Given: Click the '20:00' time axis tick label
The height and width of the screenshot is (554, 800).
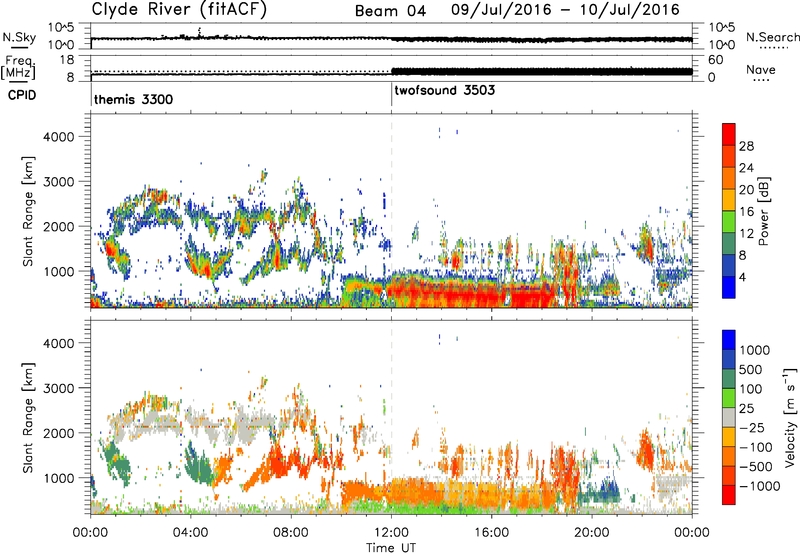Looking at the screenshot, I should [591, 533].
